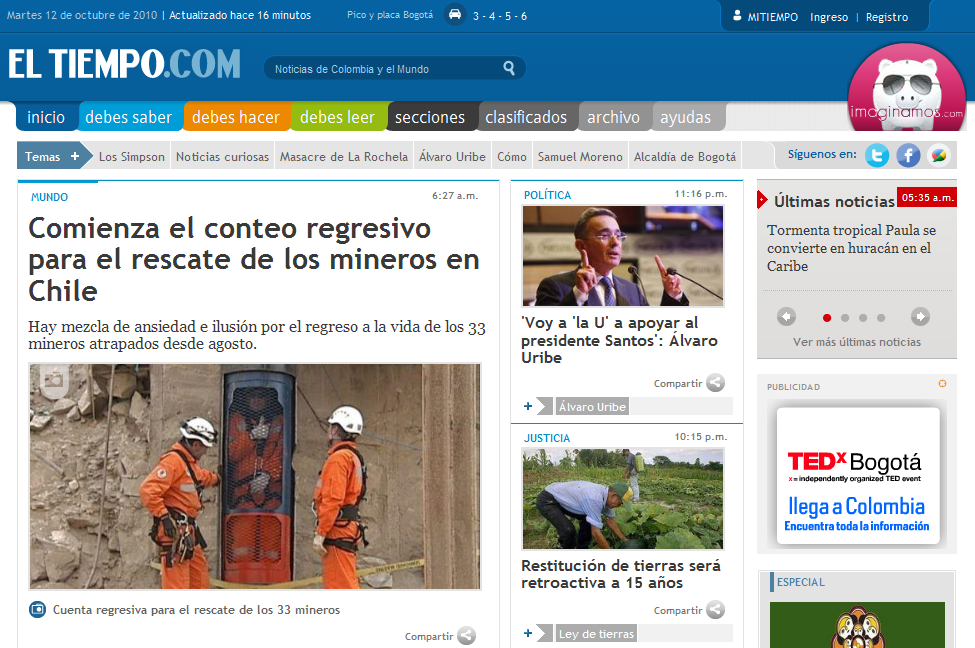The width and height of the screenshot is (975, 648).
Task: Click the TEDx Bogotá advertisement
Action: click(858, 476)
